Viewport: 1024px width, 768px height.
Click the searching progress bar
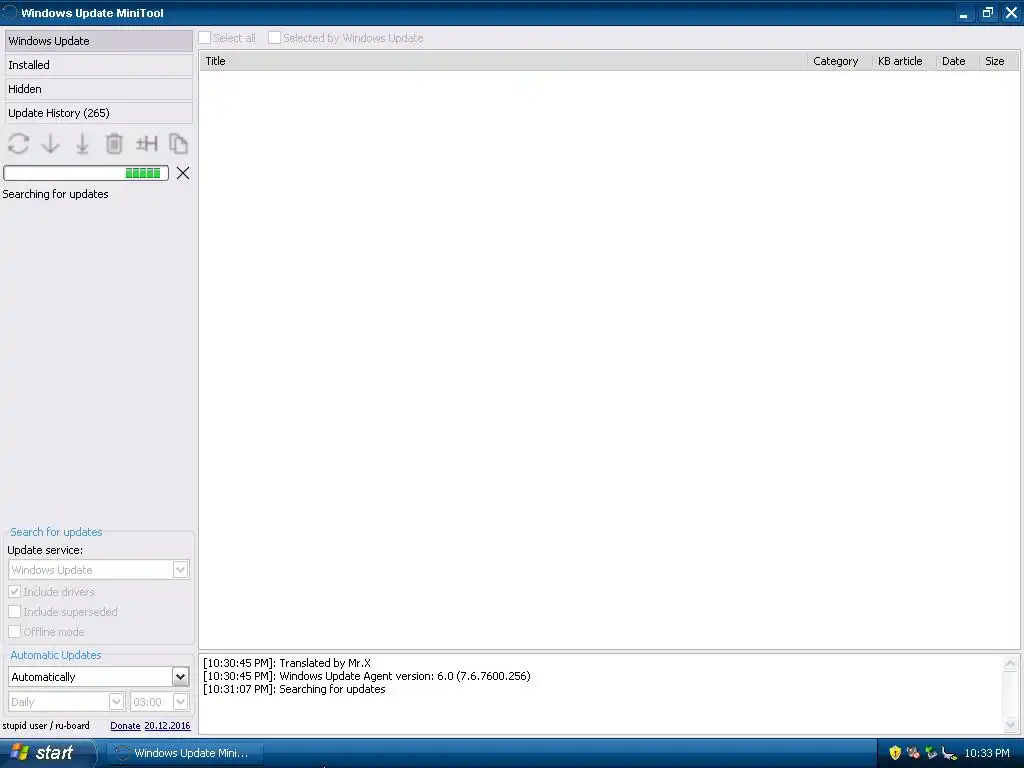86,173
